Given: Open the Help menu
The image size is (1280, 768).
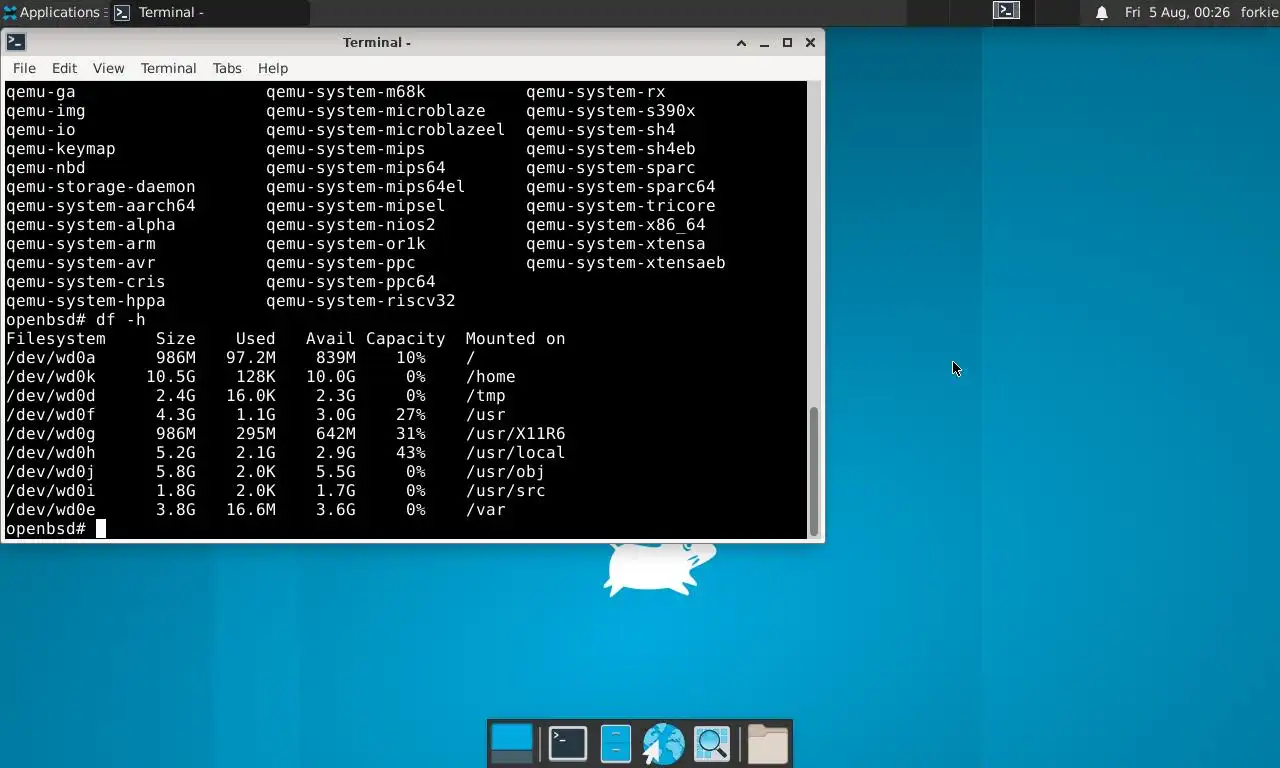Looking at the screenshot, I should point(273,68).
